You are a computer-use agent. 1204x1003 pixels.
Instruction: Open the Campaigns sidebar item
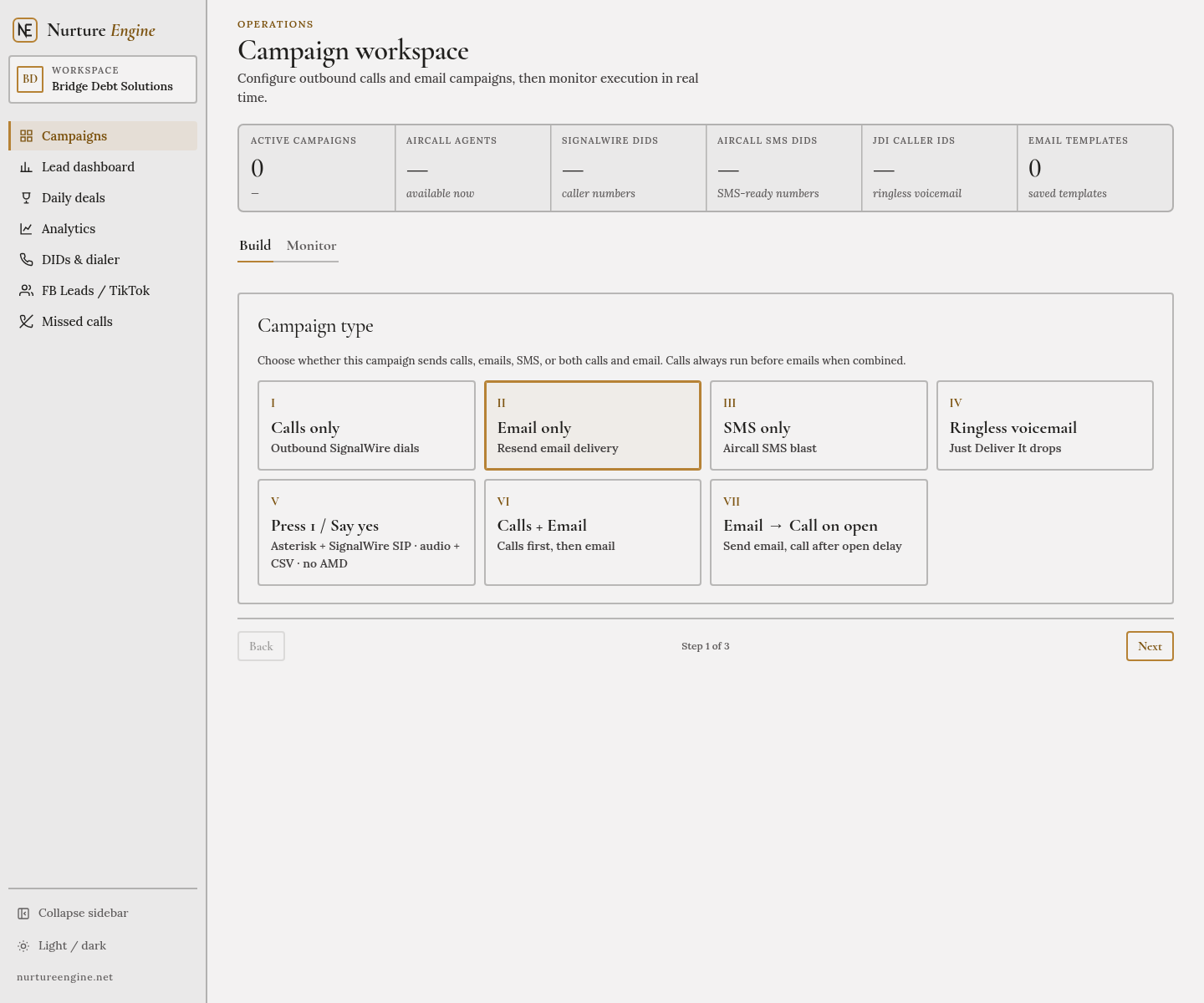(x=103, y=136)
